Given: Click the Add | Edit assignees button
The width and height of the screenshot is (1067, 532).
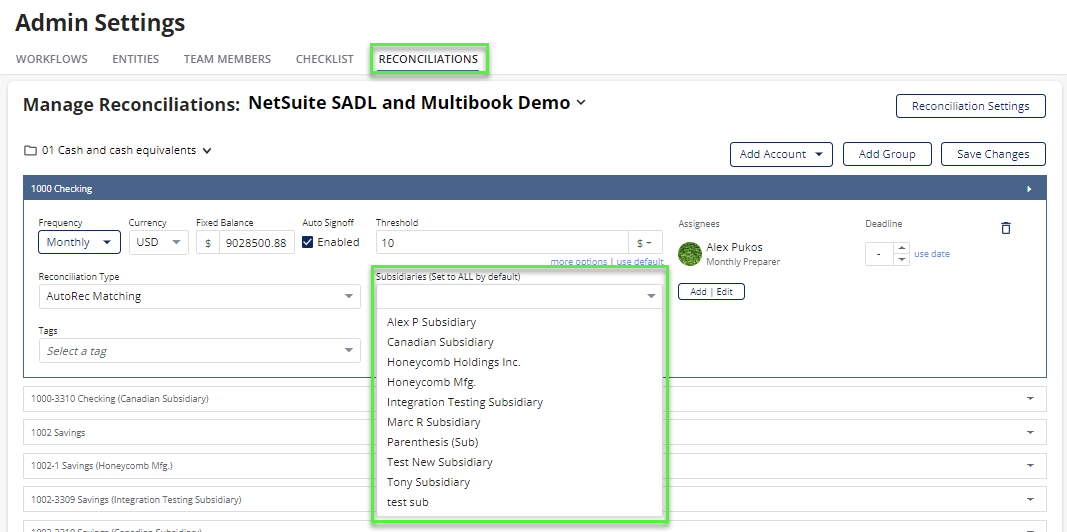Looking at the screenshot, I should 711,291.
